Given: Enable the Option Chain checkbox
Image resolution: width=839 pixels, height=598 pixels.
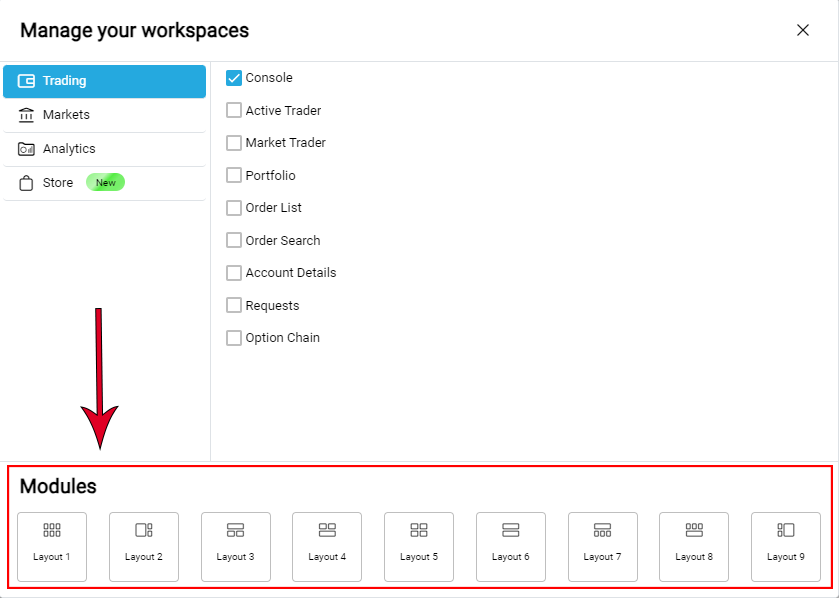Looking at the screenshot, I should (233, 338).
